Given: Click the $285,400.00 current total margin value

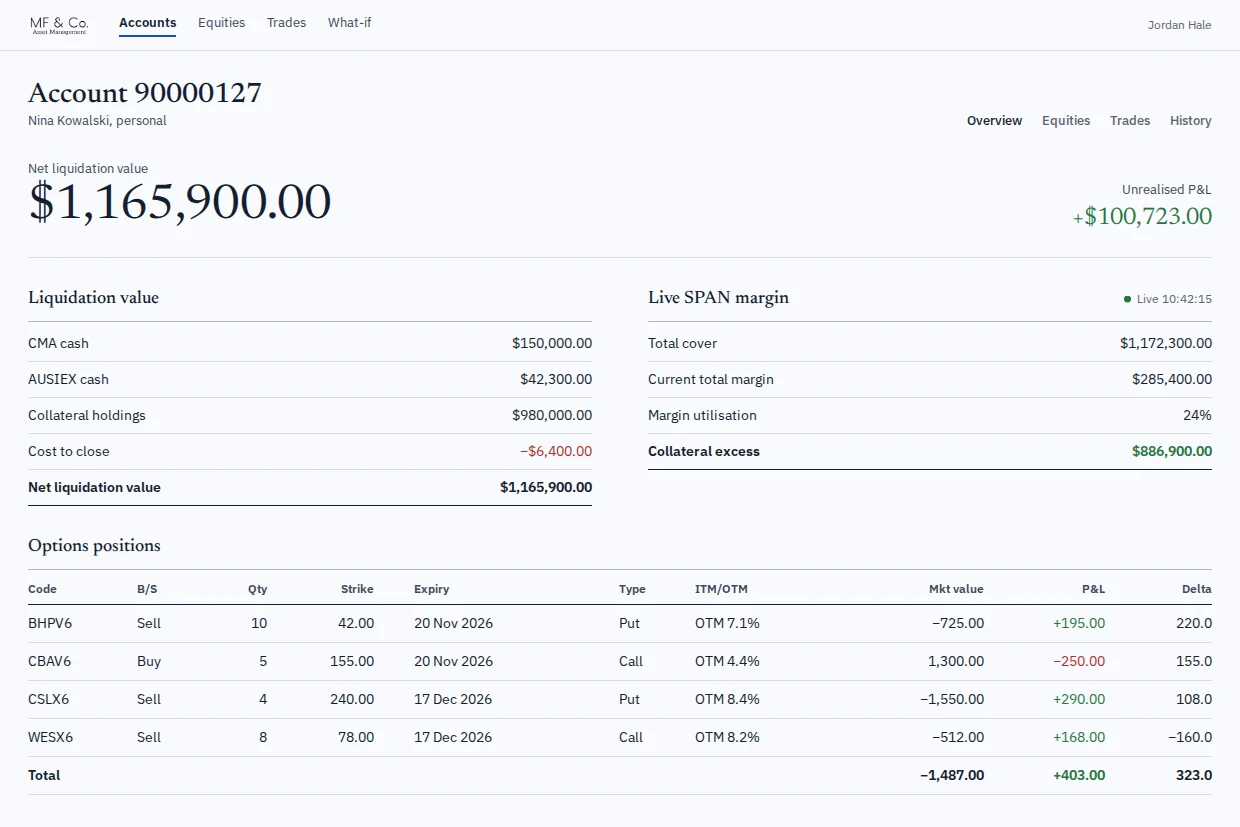Looking at the screenshot, I should pyautogui.click(x=1172, y=379).
